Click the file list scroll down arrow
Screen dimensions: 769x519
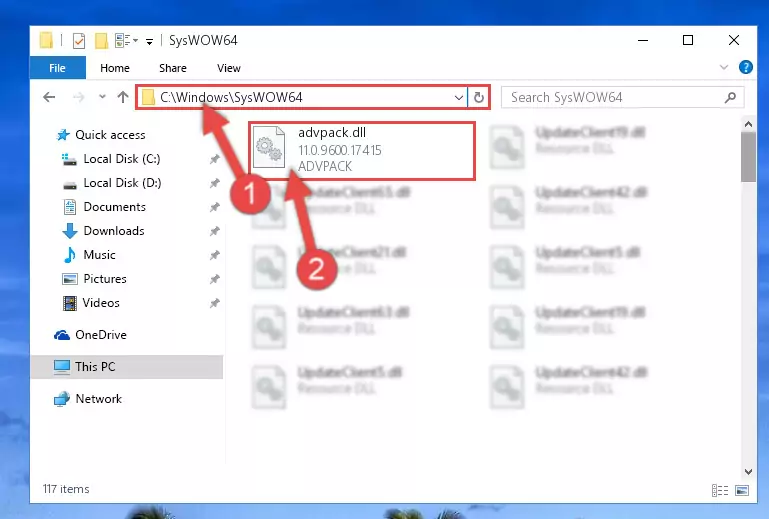click(x=748, y=471)
